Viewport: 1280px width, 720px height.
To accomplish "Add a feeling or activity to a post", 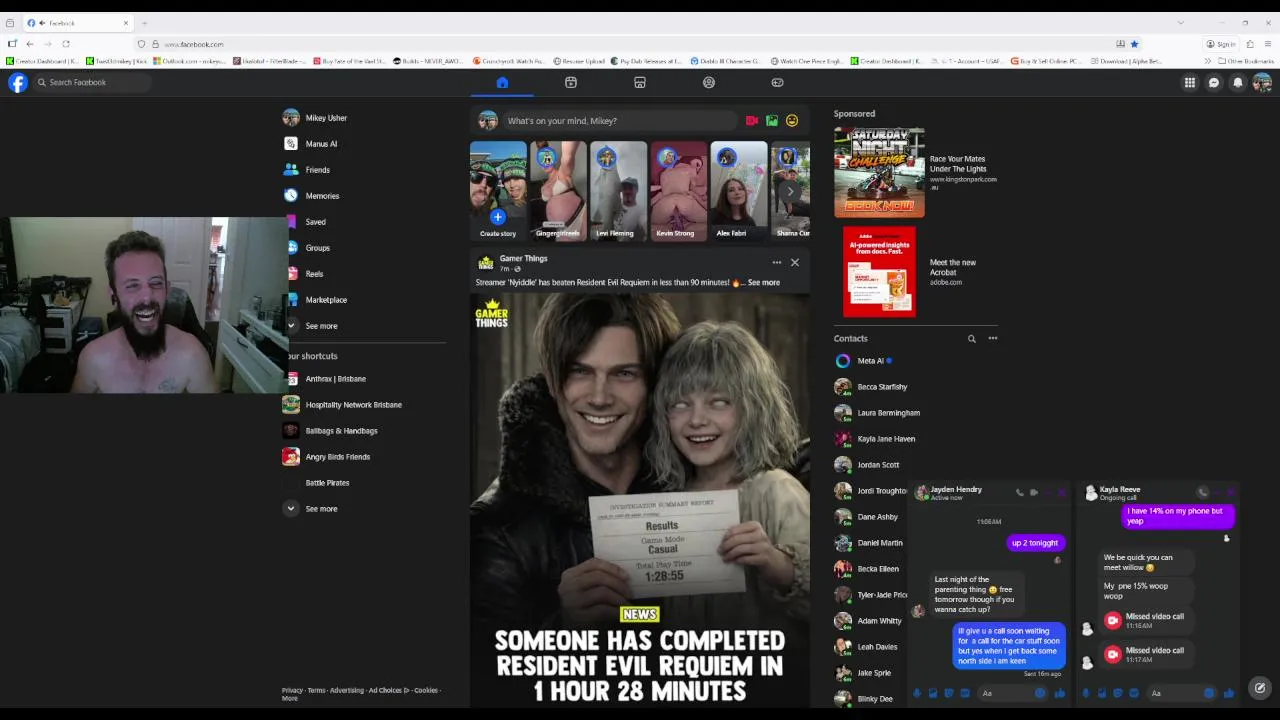I will (x=792, y=121).
